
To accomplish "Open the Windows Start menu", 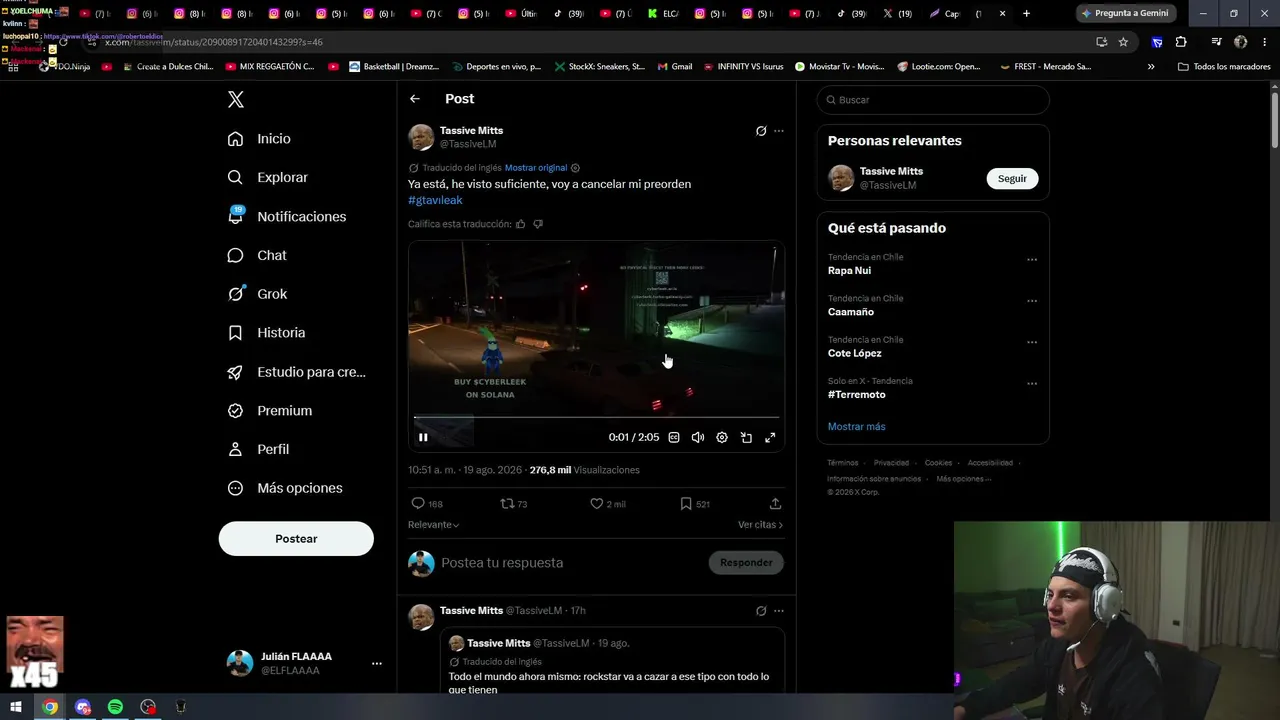I will [15, 707].
